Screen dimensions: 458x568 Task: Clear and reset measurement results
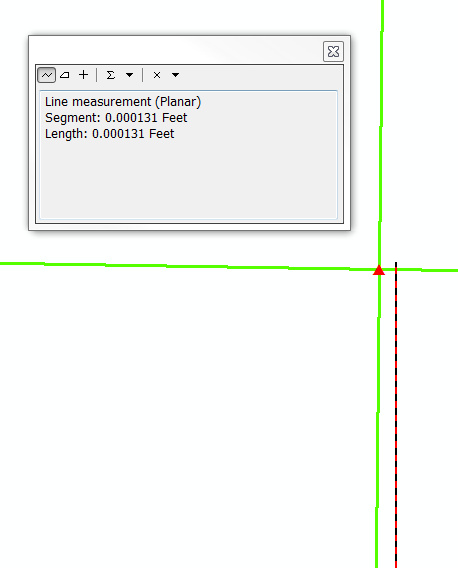(x=157, y=75)
